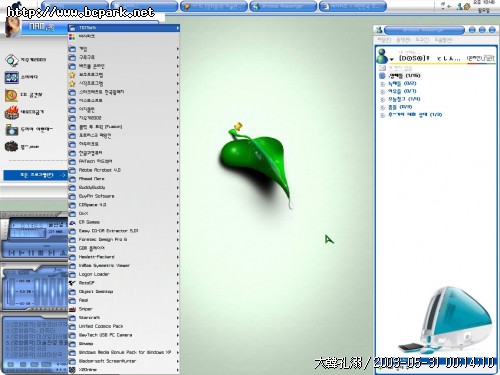Click the EA Games logo icon
500x375 pixels.
[x=72, y=222]
